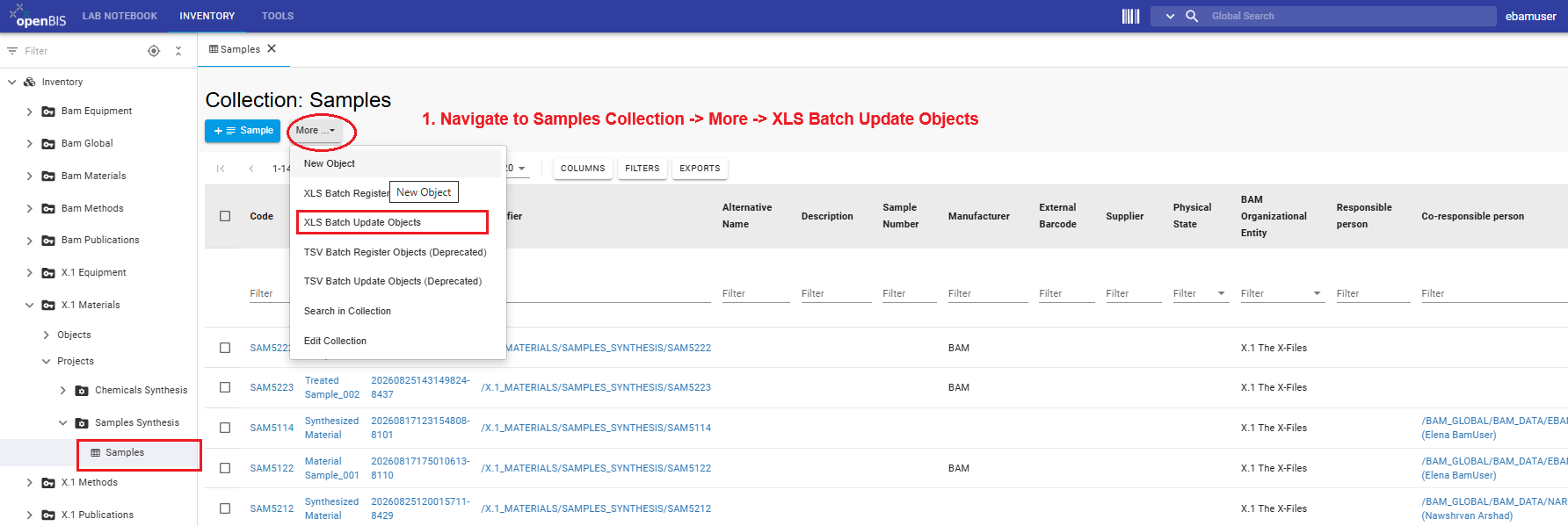Viewport: 1568px width, 526px height.
Task: Click the COLUMNS button
Action: pos(583,169)
